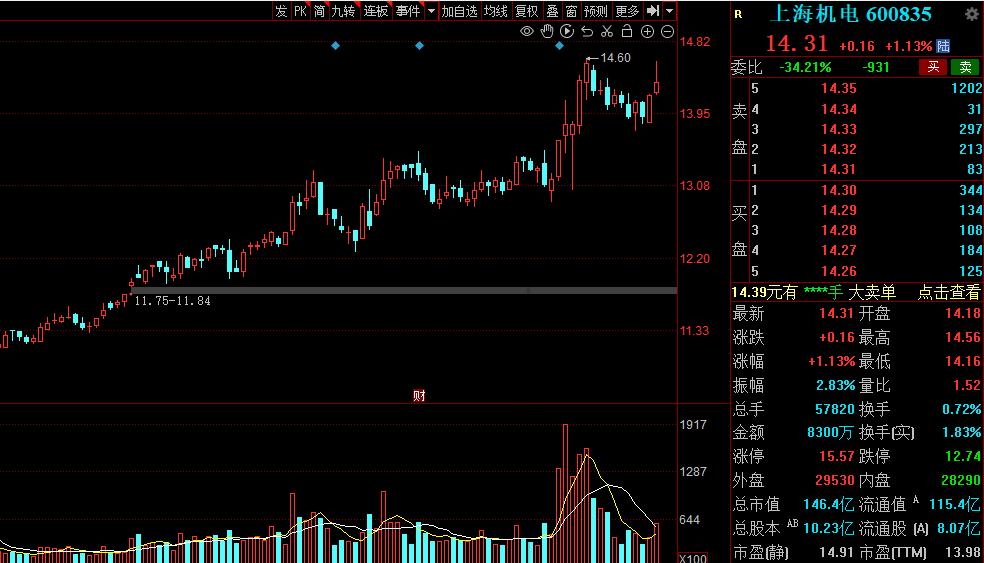This screenshot has width=984, height=563.
Task: Toggle the 连板 indicator
Action: coord(376,11)
